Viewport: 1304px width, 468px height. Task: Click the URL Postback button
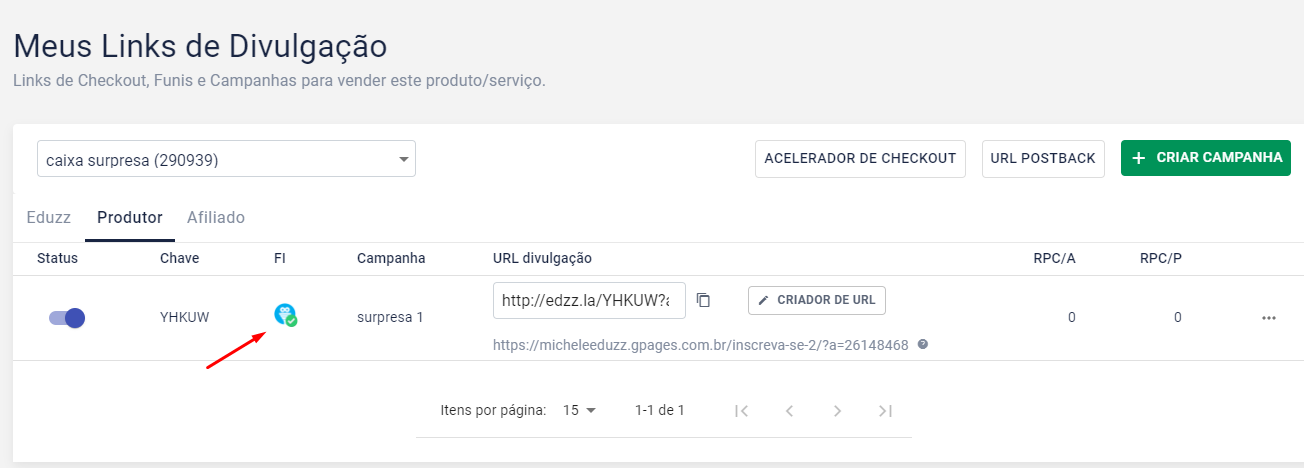[1043, 158]
